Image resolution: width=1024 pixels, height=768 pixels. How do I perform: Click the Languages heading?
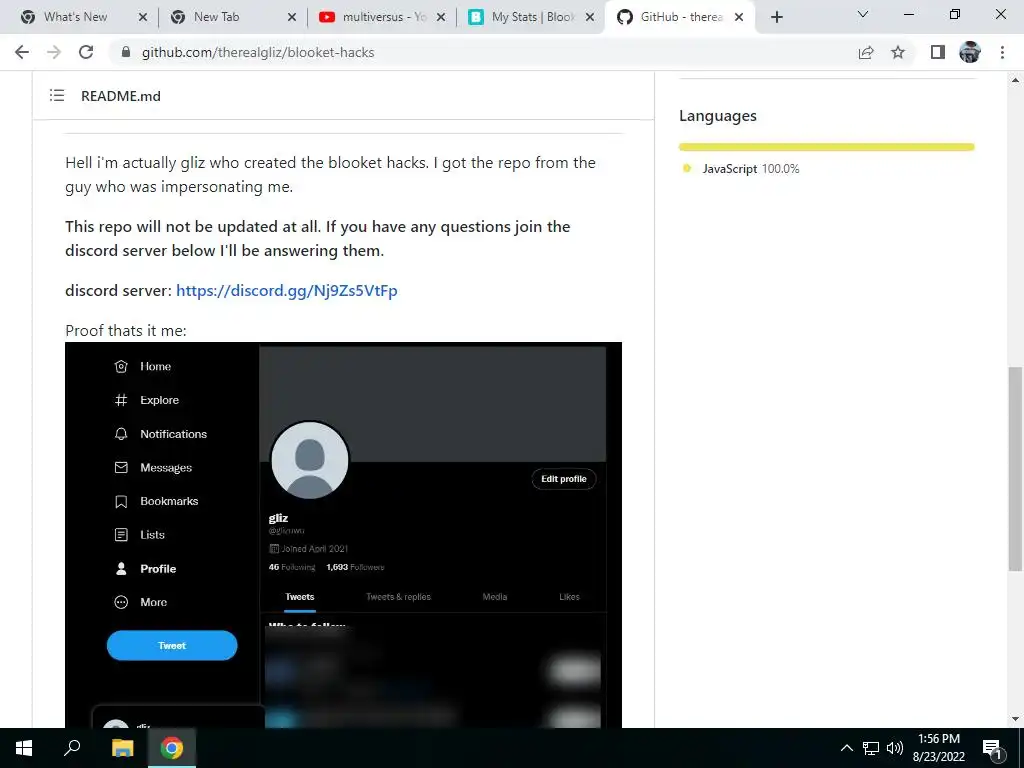(x=718, y=116)
